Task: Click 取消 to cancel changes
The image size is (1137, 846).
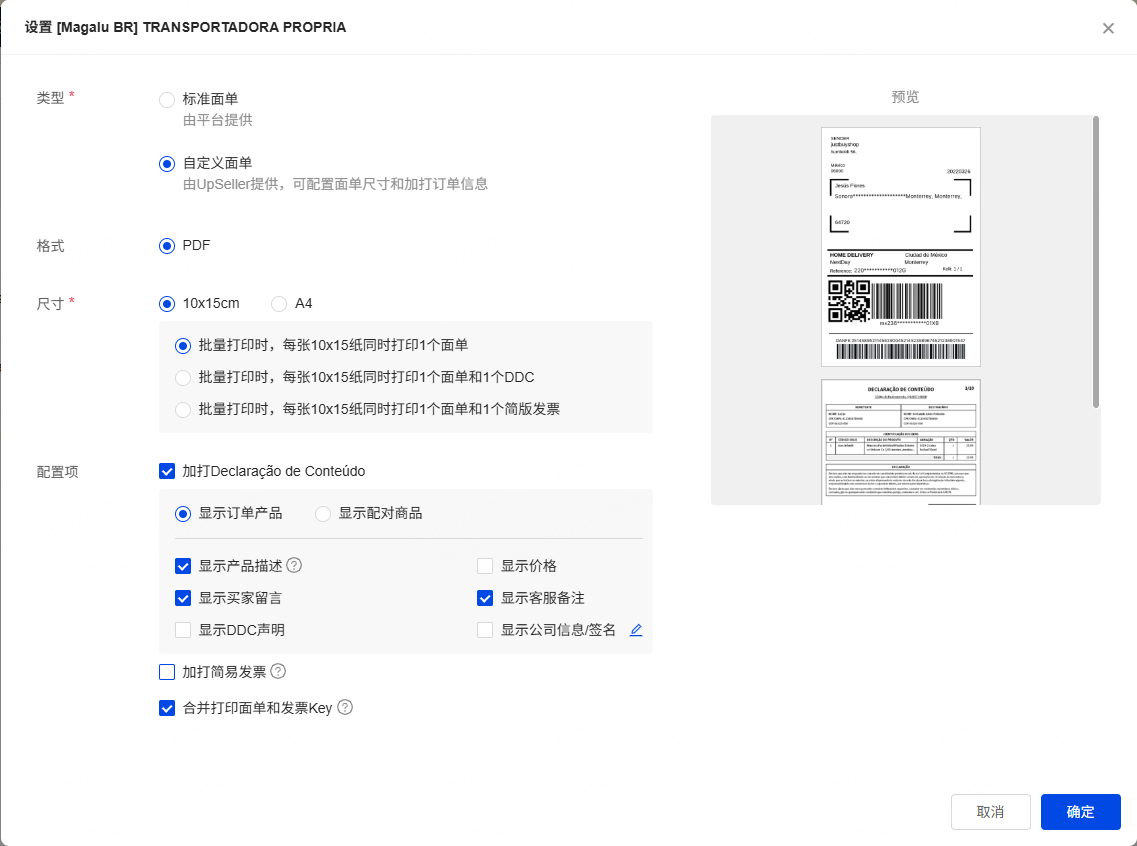Action: (990, 812)
